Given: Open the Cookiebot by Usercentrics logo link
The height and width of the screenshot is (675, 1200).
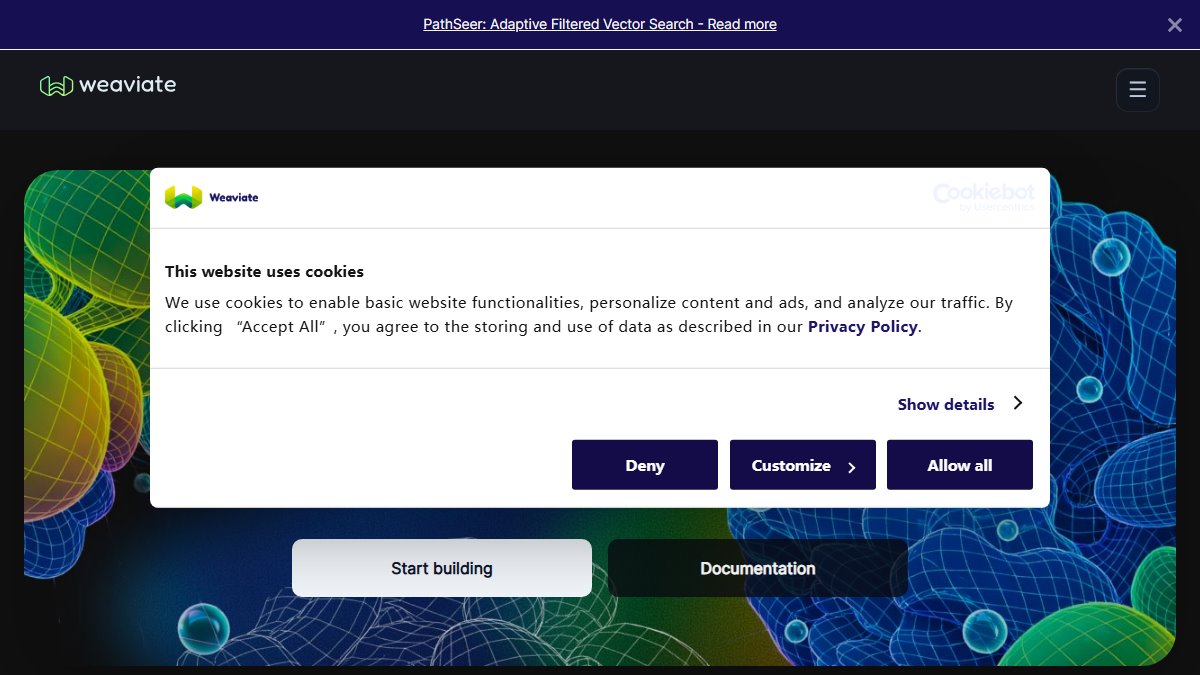Looking at the screenshot, I should (984, 197).
